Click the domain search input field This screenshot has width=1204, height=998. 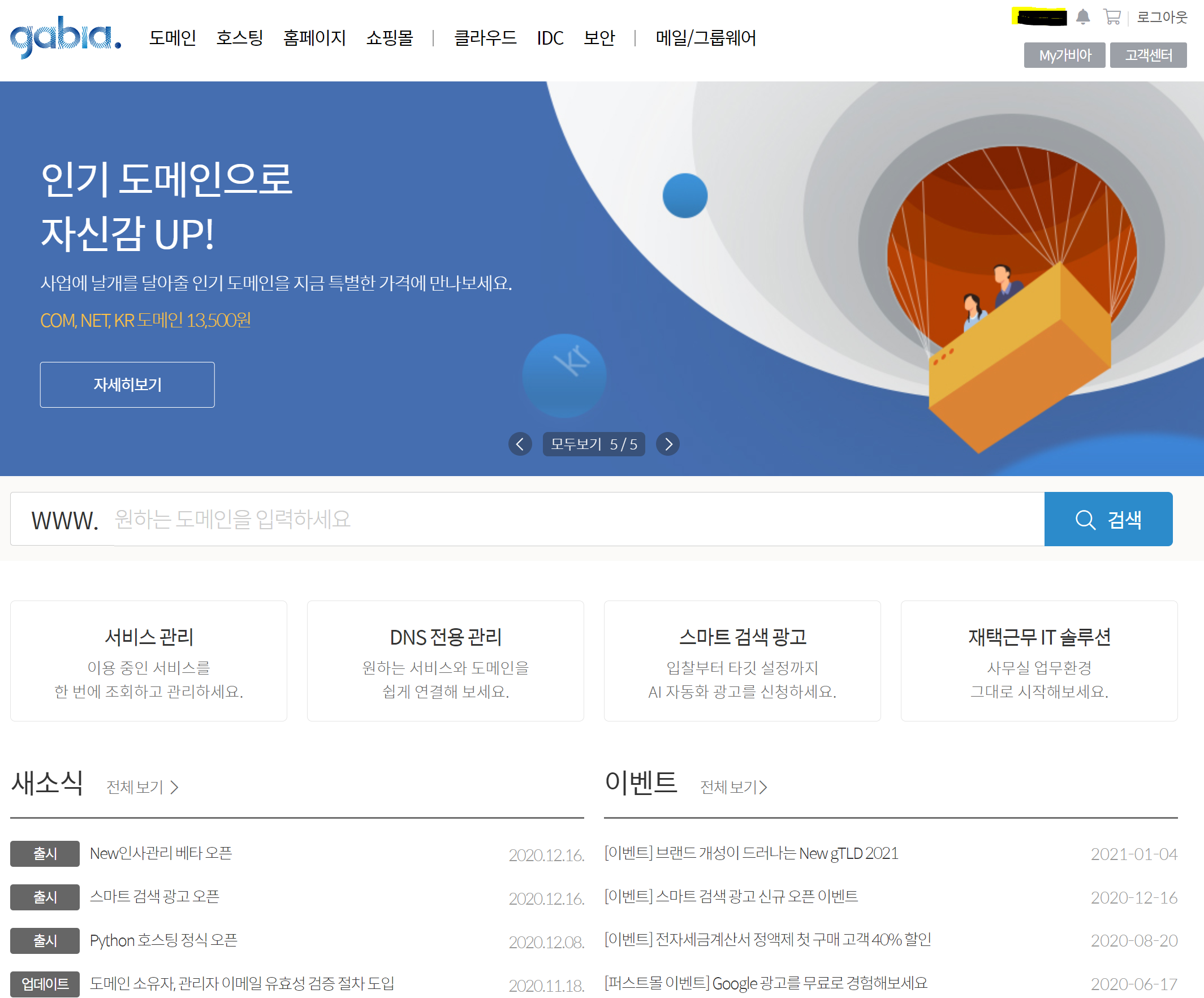tap(516, 519)
